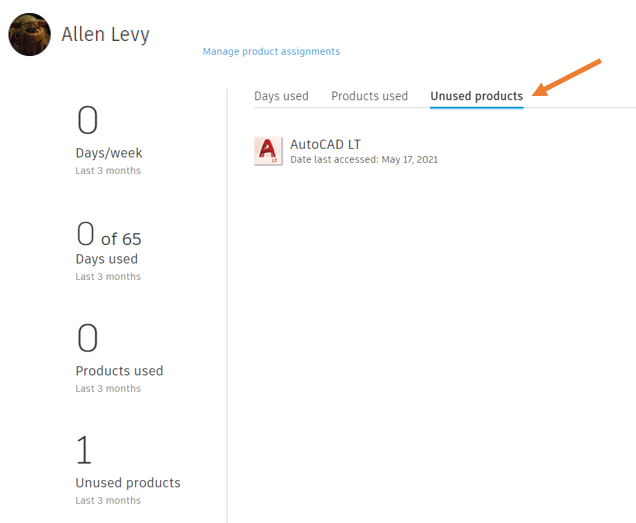
Task: Click the AutoCAD LT product icon
Action: 268,151
